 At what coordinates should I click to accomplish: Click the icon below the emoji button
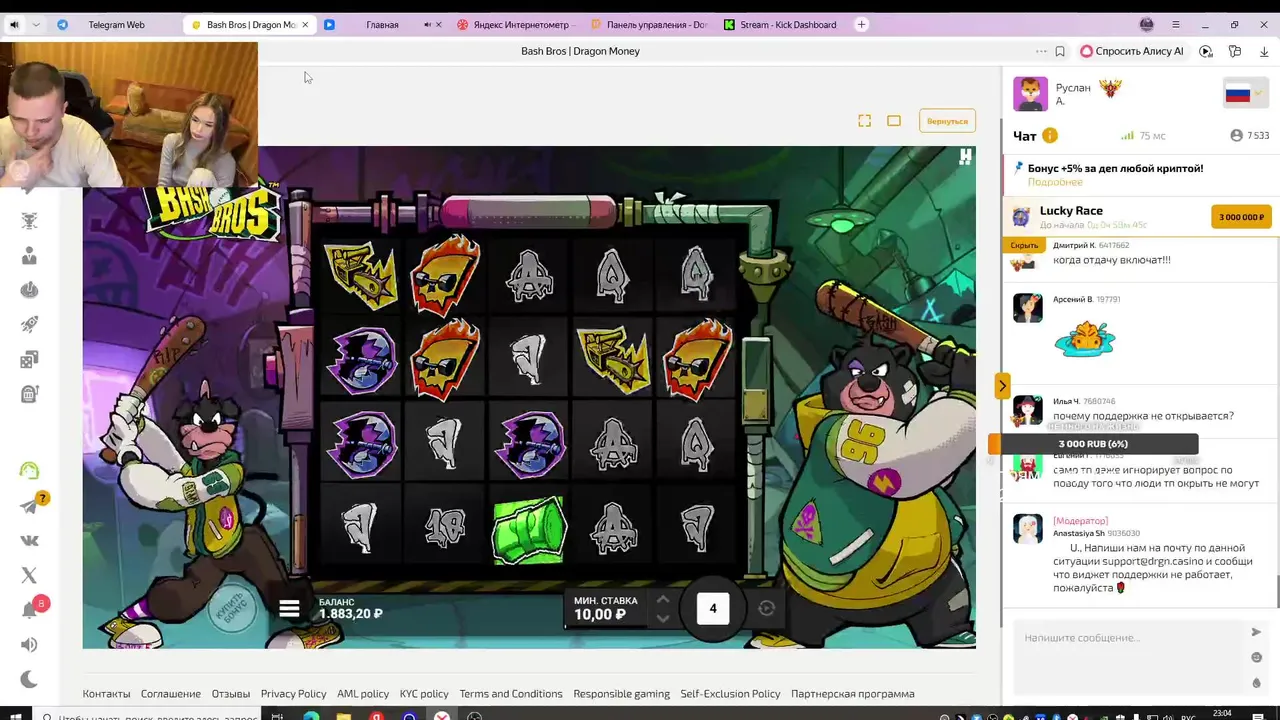click(1257, 683)
